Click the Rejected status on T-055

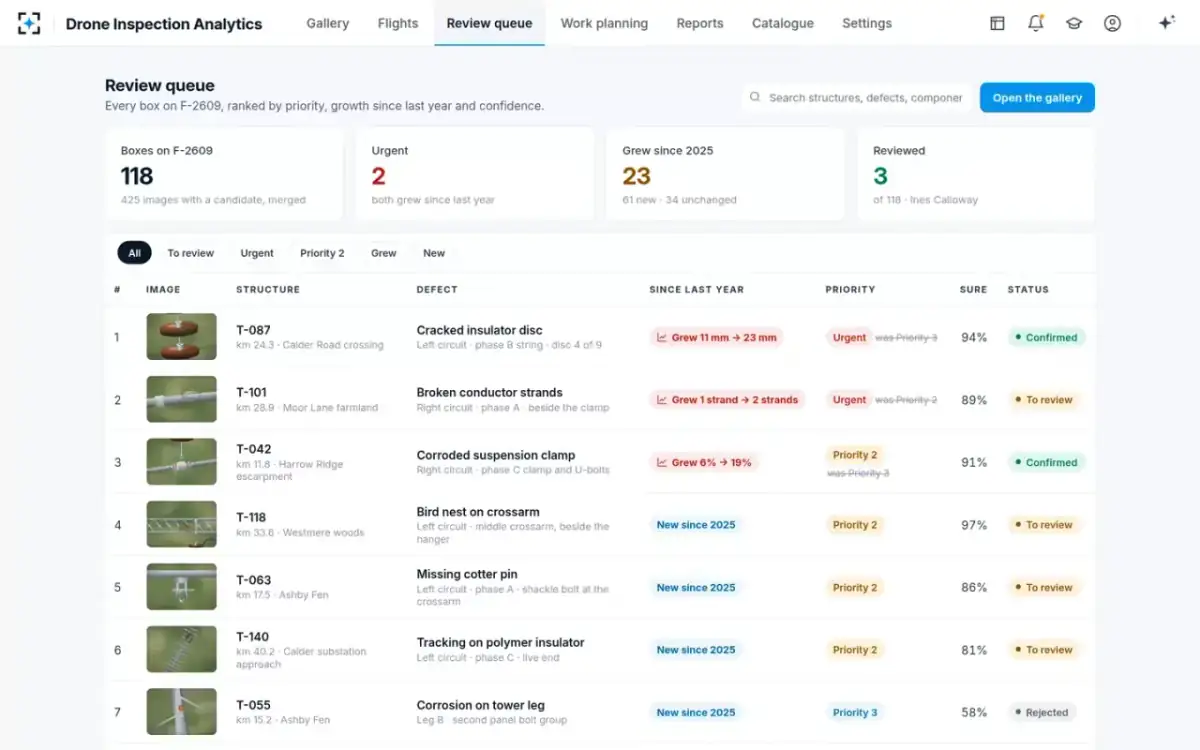pyautogui.click(x=1042, y=713)
